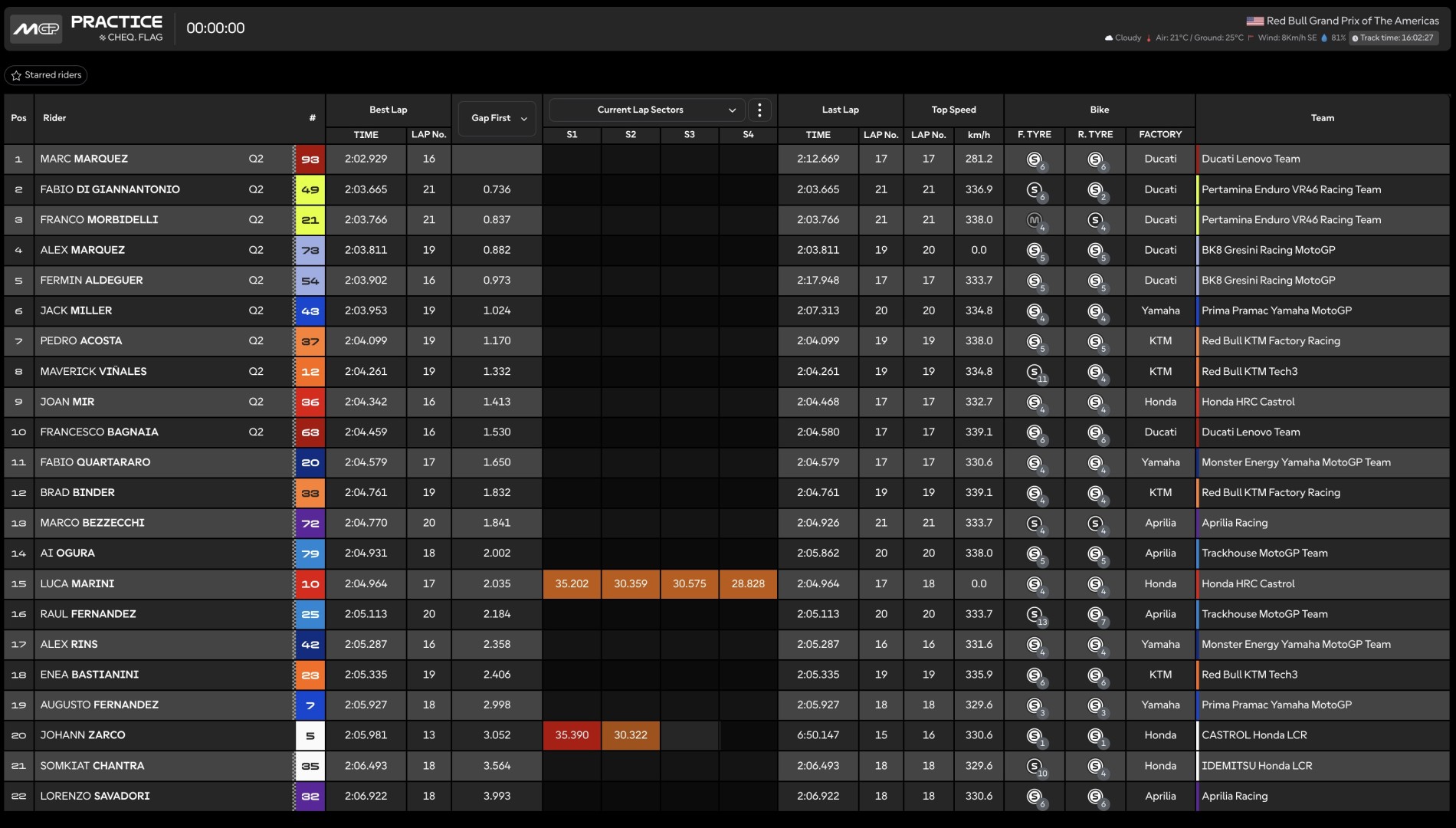Click Marc Marquez front tyre icon
Image resolution: width=1456 pixels, height=828 pixels.
(x=1035, y=159)
